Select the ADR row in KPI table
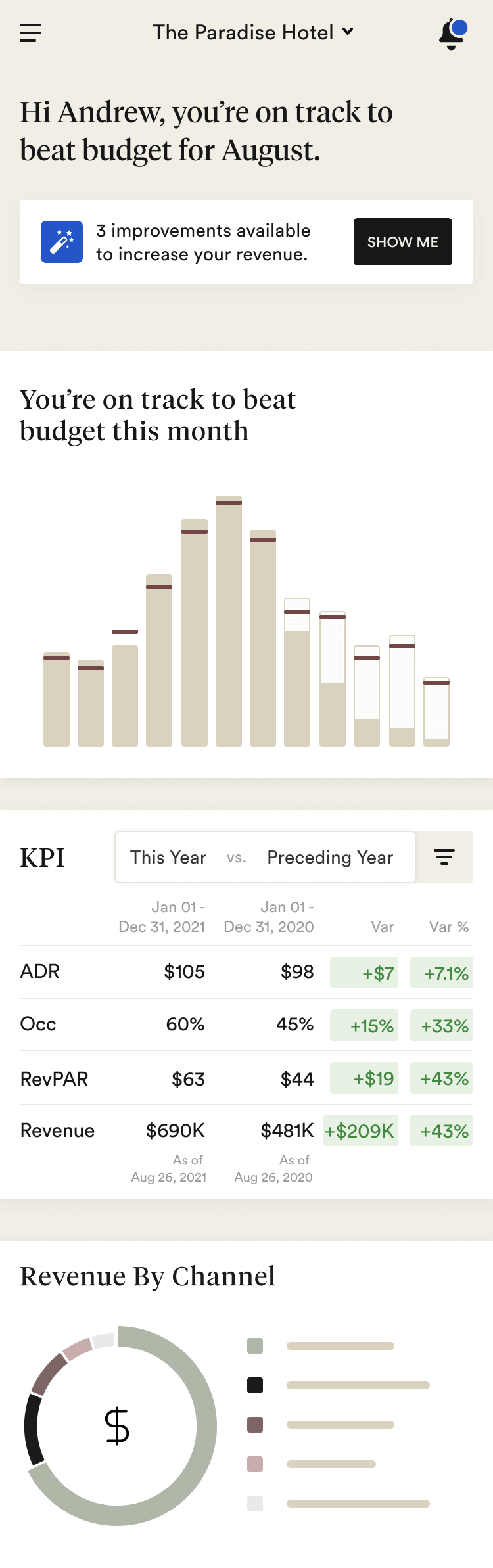Image resolution: width=493 pixels, height=1568 pixels. pos(246,972)
